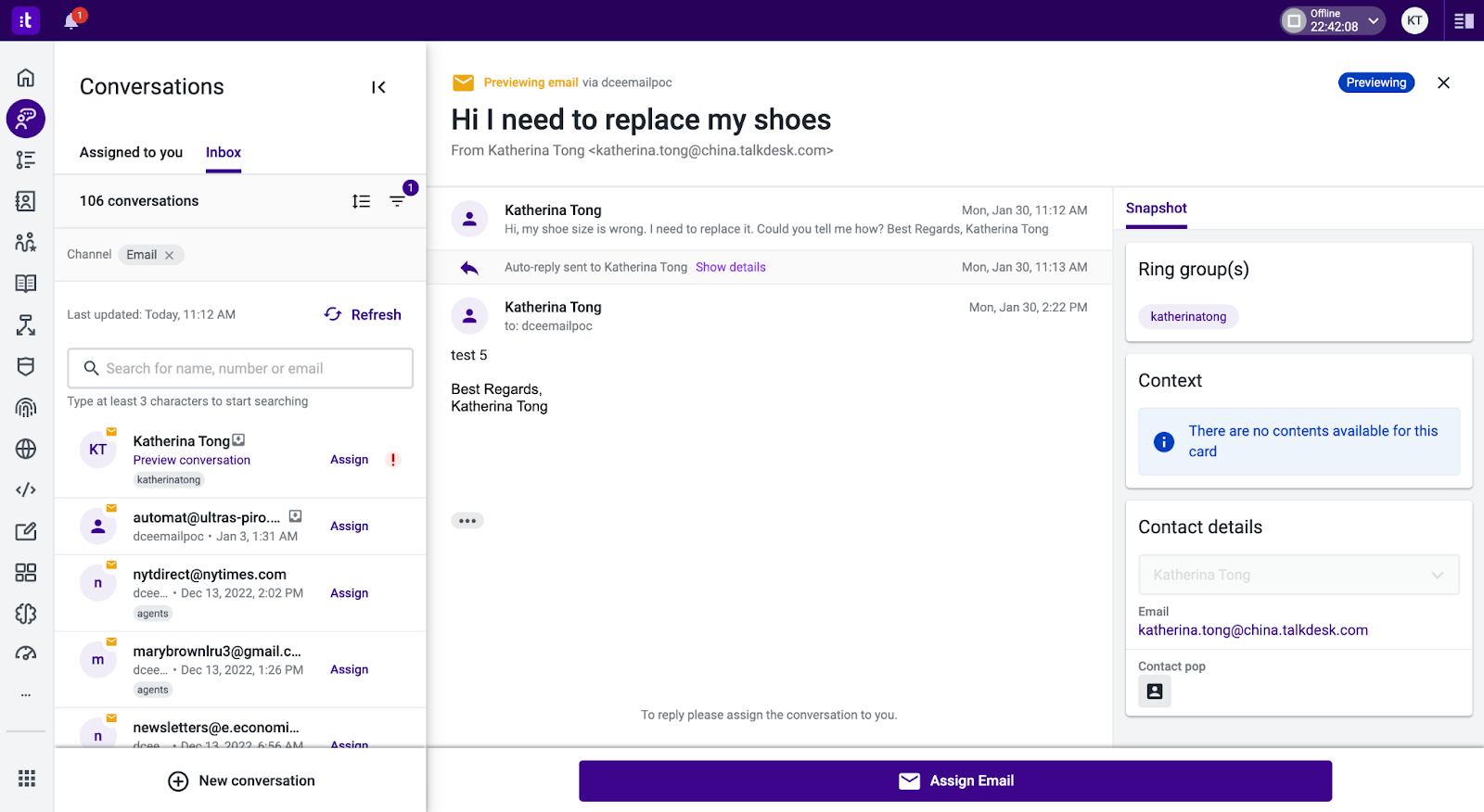The width and height of the screenshot is (1484, 812).
Task: Show details of the auto-reply
Action: click(x=731, y=267)
